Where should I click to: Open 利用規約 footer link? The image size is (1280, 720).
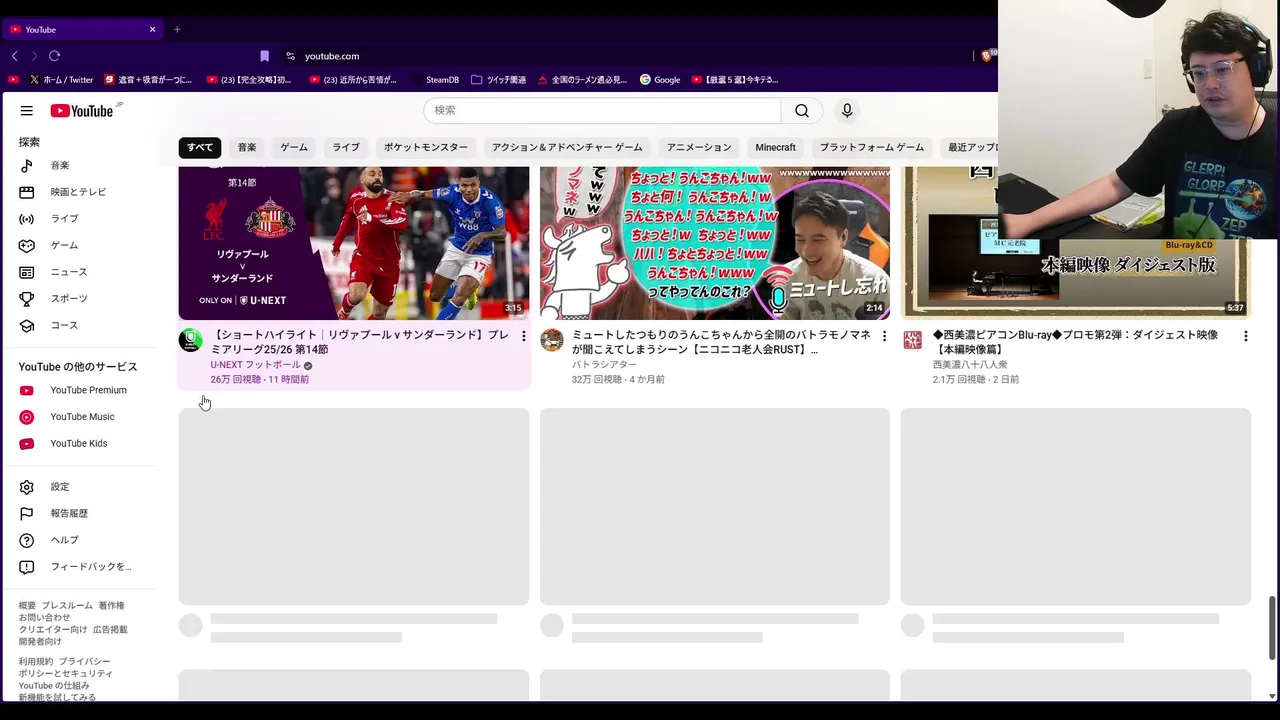36,662
